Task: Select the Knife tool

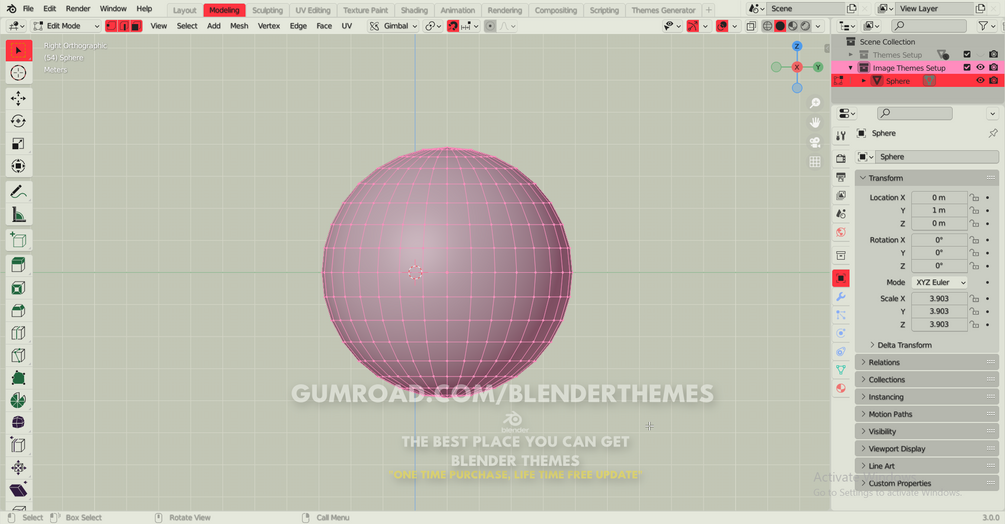Action: coord(19,356)
